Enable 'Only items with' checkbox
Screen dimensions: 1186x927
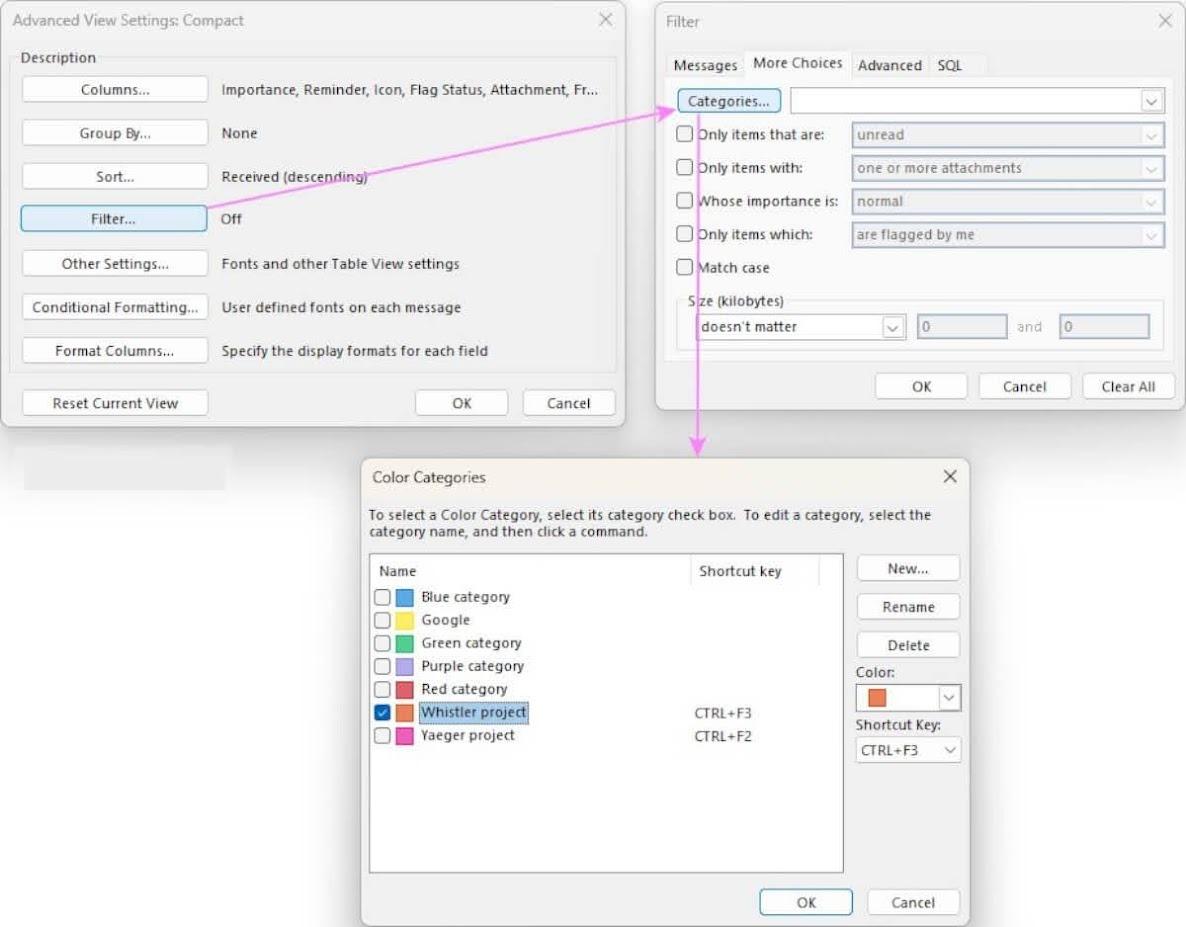(684, 167)
